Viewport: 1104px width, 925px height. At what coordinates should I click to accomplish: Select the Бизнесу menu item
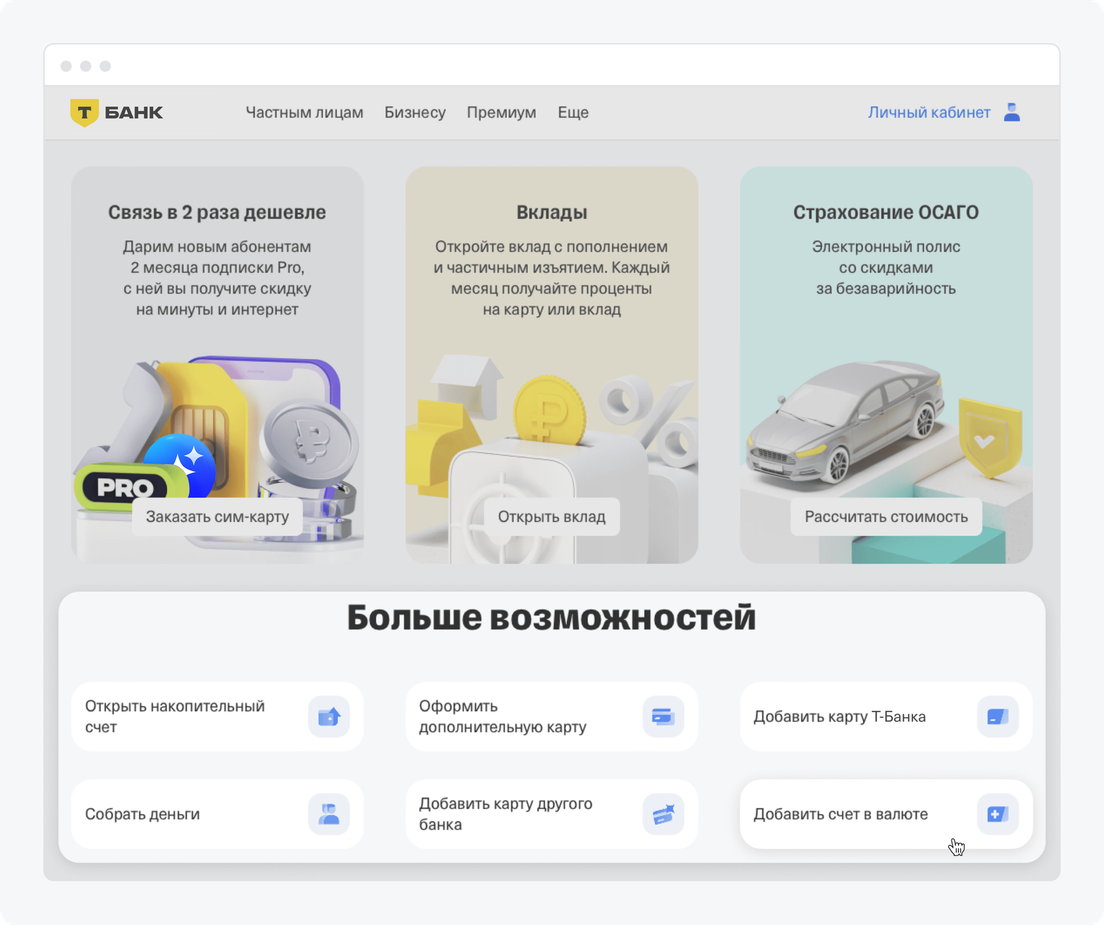(415, 113)
